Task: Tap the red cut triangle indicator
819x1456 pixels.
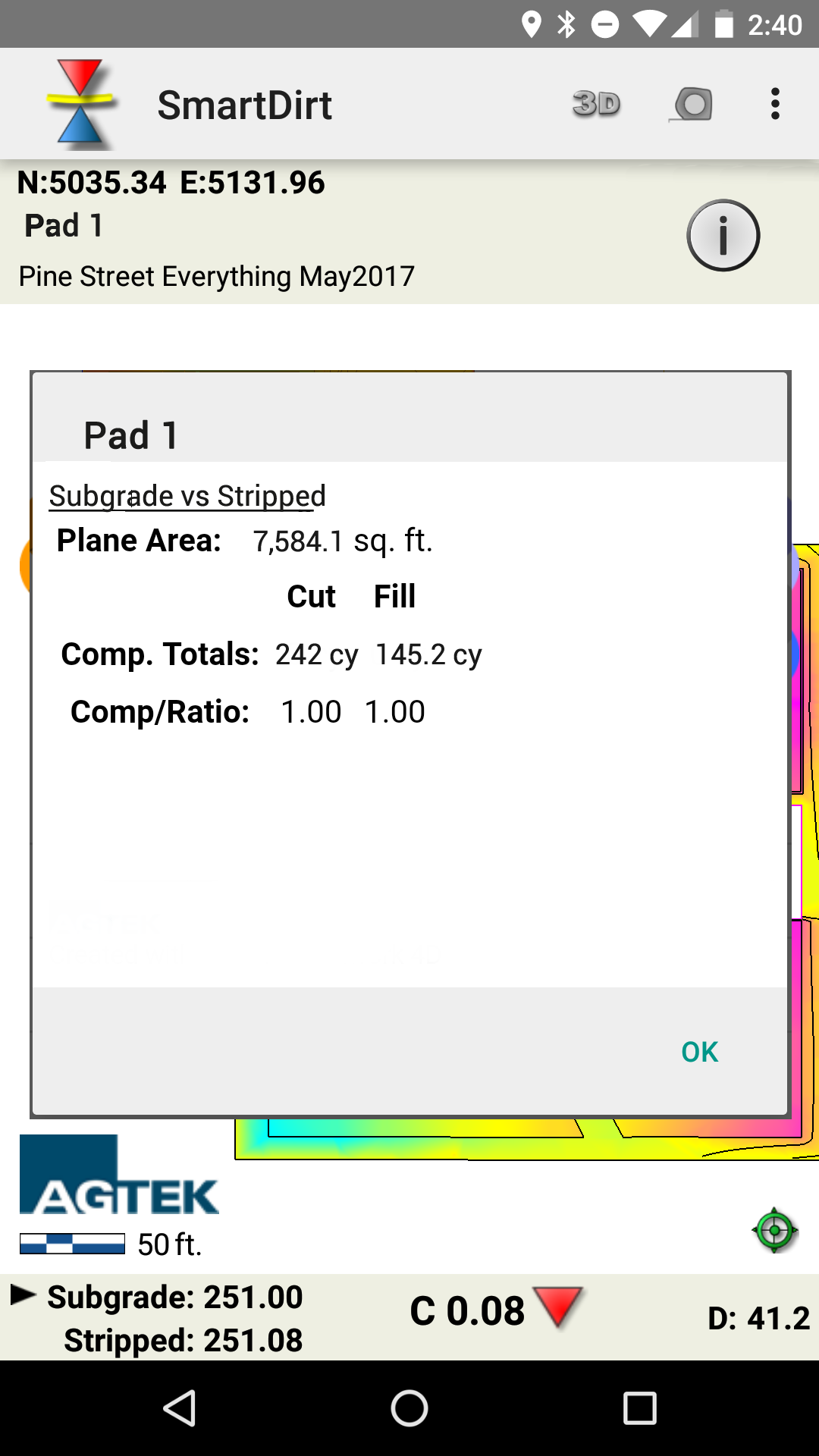Action: 557,1307
